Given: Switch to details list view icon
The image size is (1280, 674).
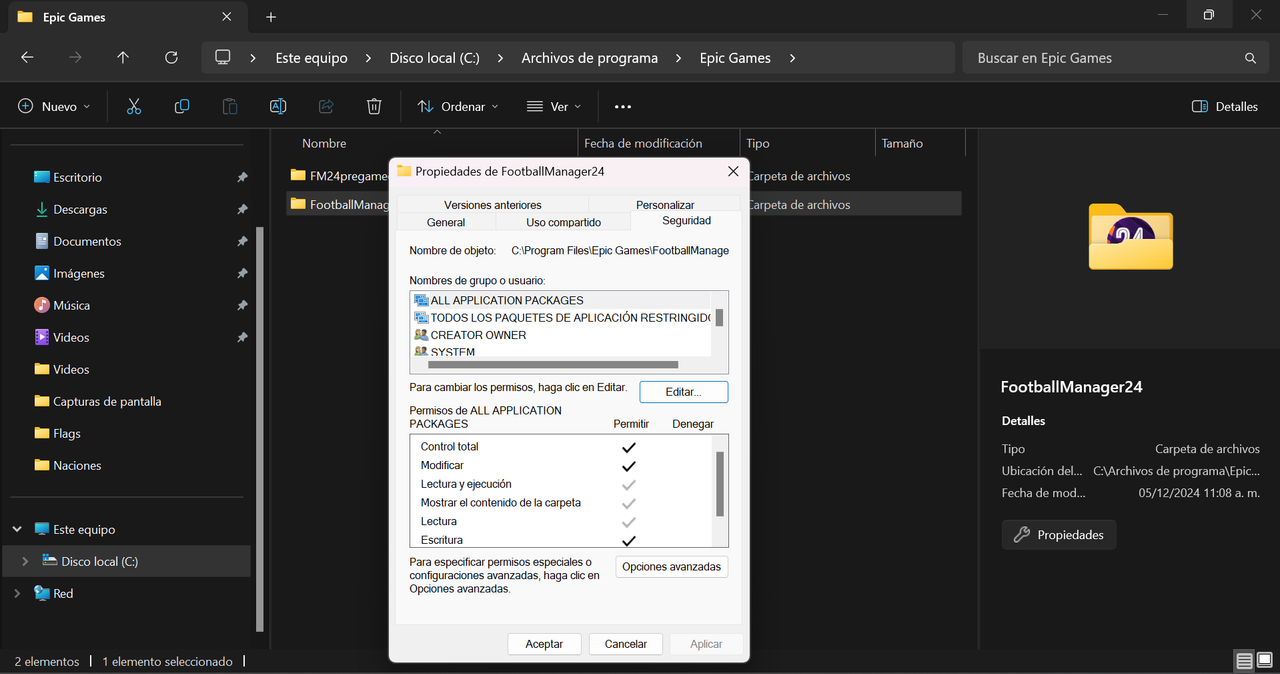Looking at the screenshot, I should tap(1244, 661).
